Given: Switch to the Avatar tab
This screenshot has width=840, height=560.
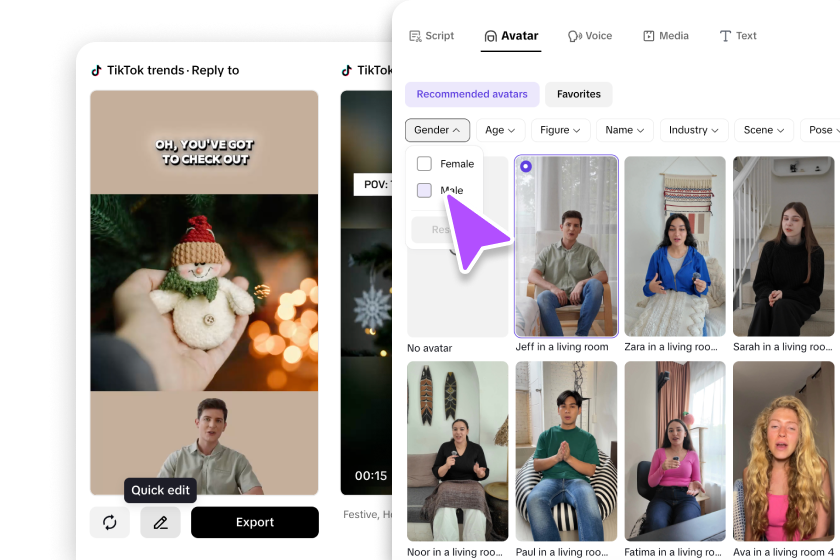Looking at the screenshot, I should [511, 36].
